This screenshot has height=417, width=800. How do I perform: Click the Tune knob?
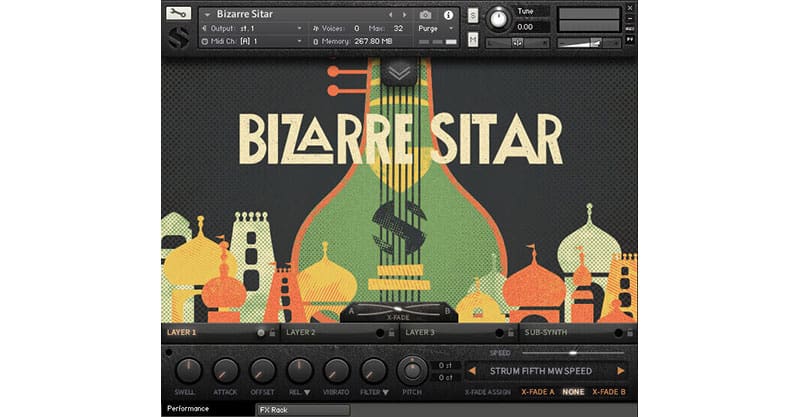(498, 19)
